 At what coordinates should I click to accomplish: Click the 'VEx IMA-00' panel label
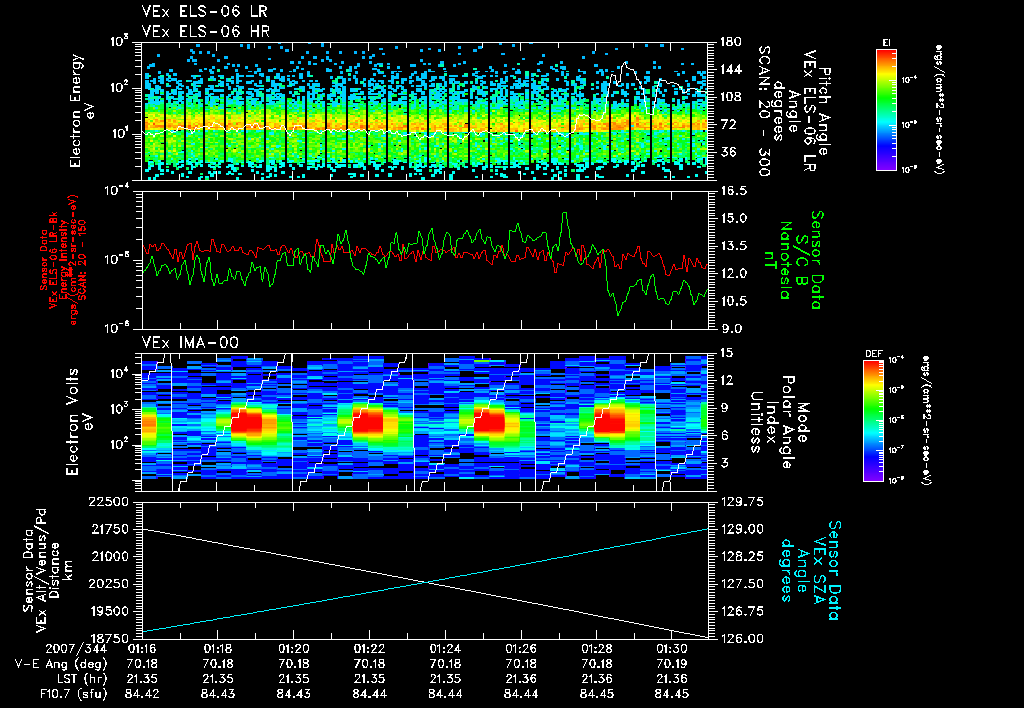pos(190,343)
